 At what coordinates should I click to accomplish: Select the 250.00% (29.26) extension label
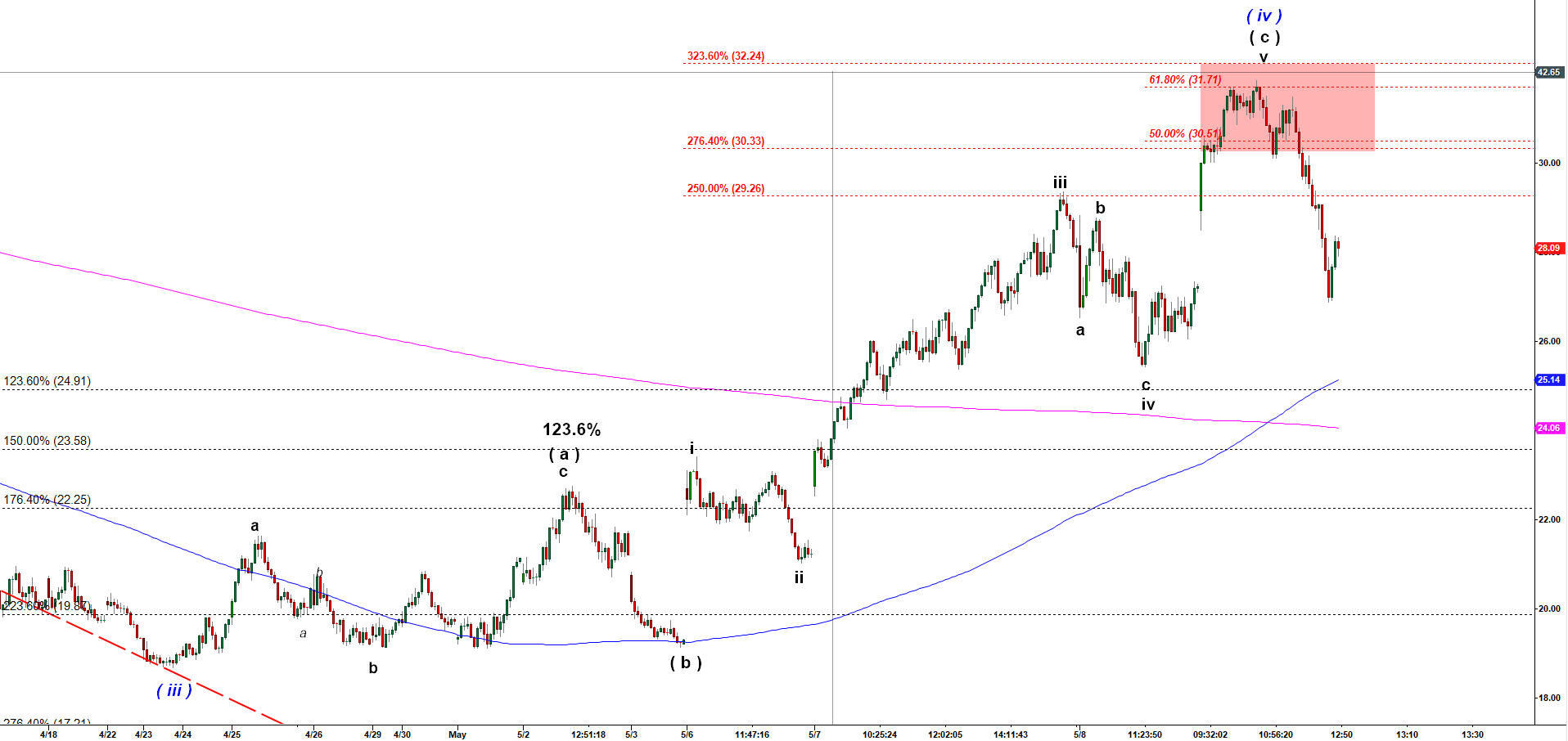(x=726, y=189)
